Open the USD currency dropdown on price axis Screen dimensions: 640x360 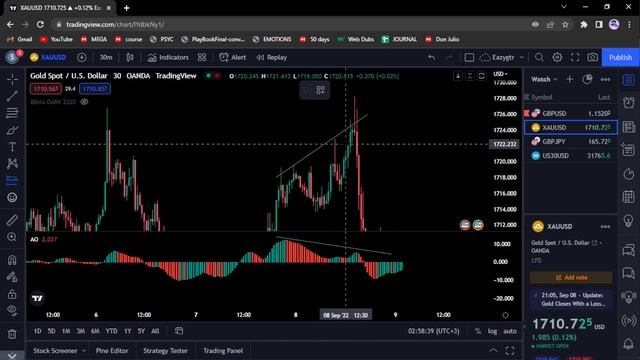(x=500, y=74)
